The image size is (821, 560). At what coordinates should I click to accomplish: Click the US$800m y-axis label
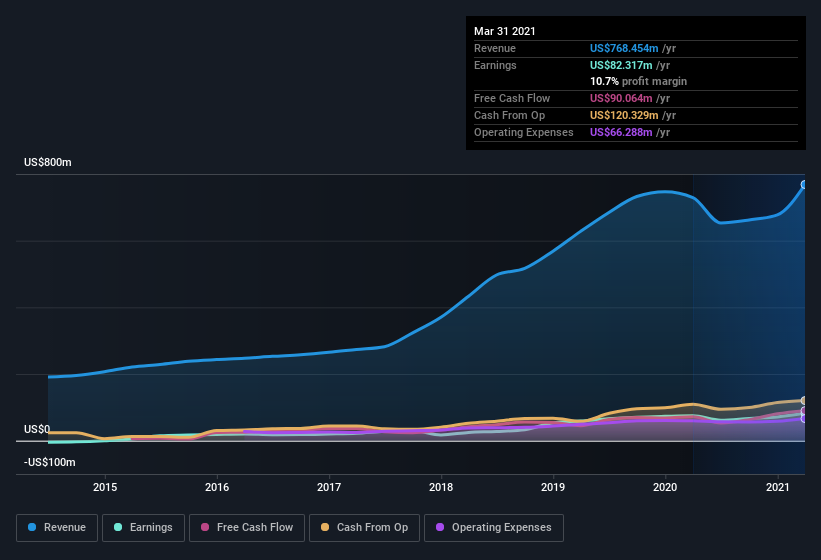(x=48, y=162)
